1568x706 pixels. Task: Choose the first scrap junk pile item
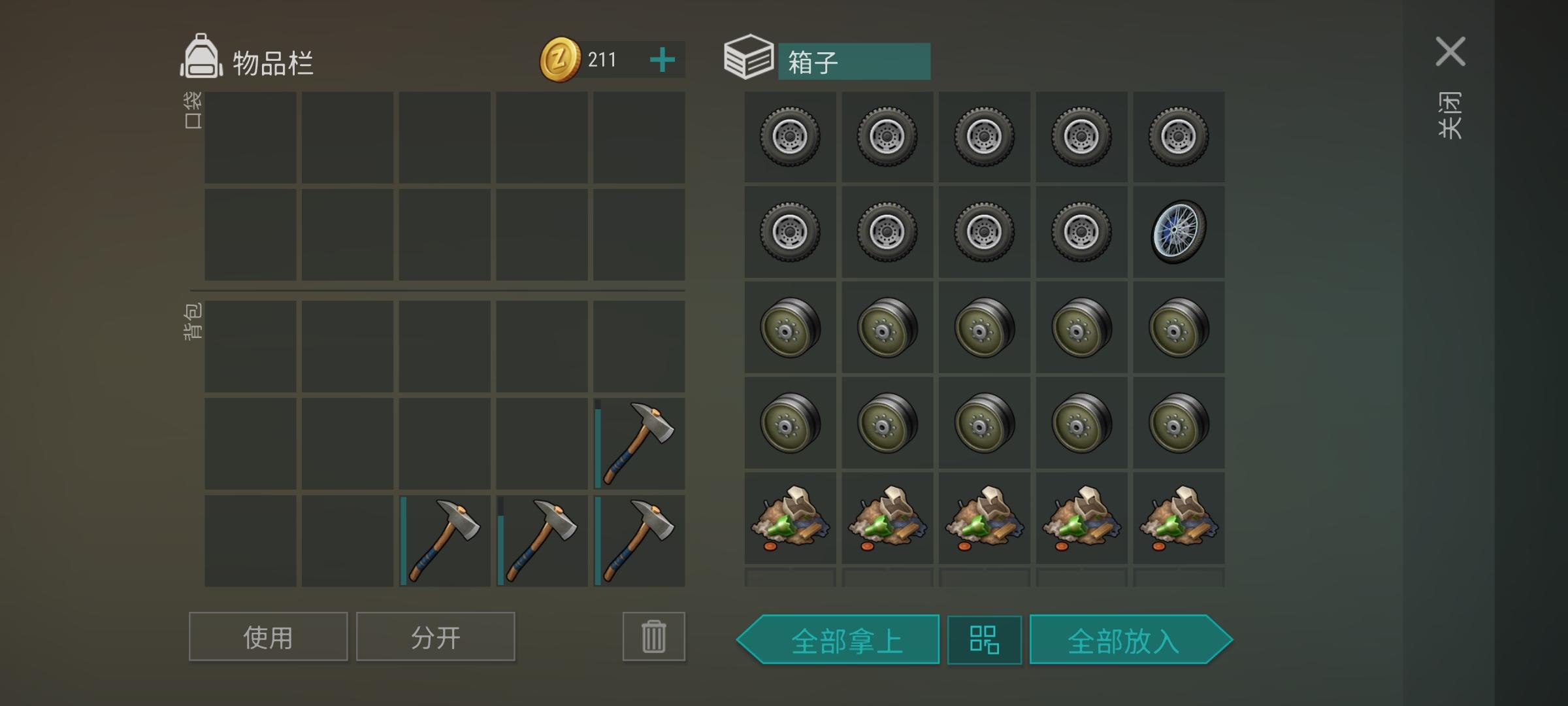click(x=790, y=518)
